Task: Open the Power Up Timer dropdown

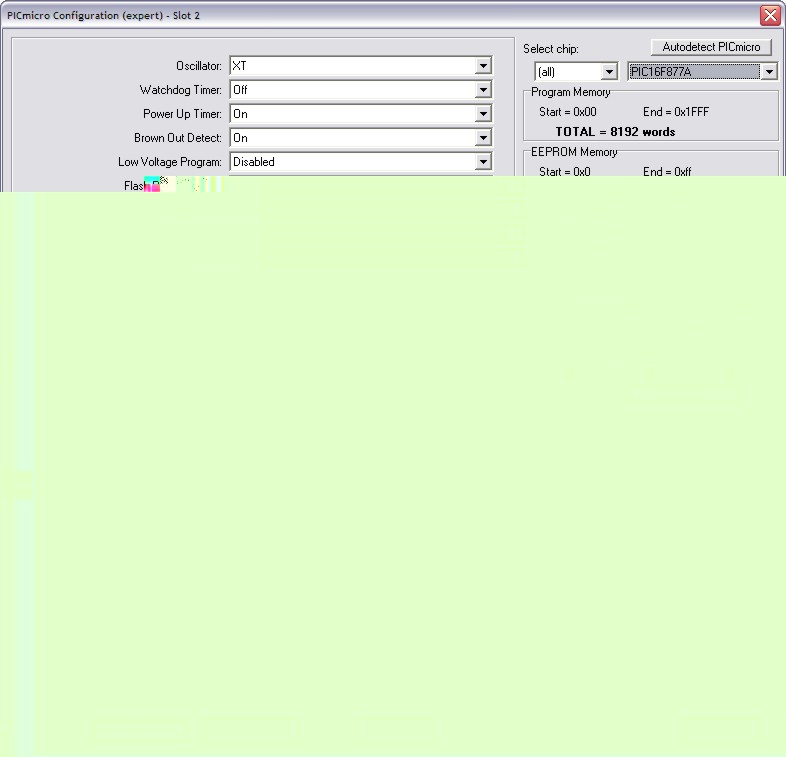Action: tap(361, 114)
